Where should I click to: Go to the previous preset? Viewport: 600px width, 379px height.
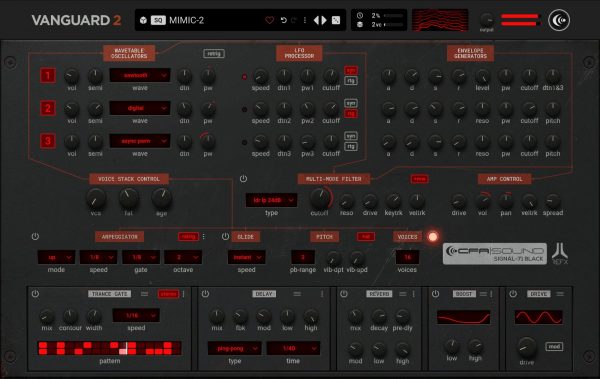(x=316, y=20)
